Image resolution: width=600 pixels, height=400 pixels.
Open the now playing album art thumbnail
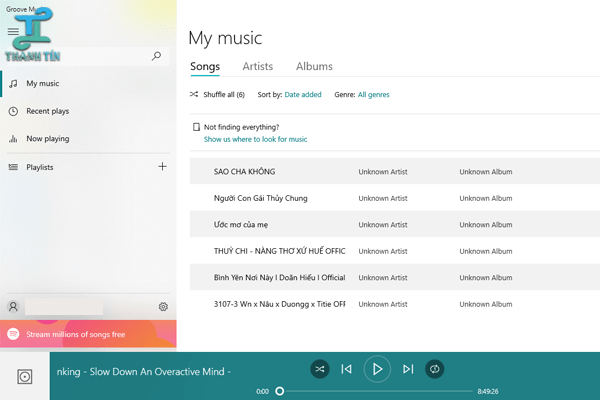[25, 376]
